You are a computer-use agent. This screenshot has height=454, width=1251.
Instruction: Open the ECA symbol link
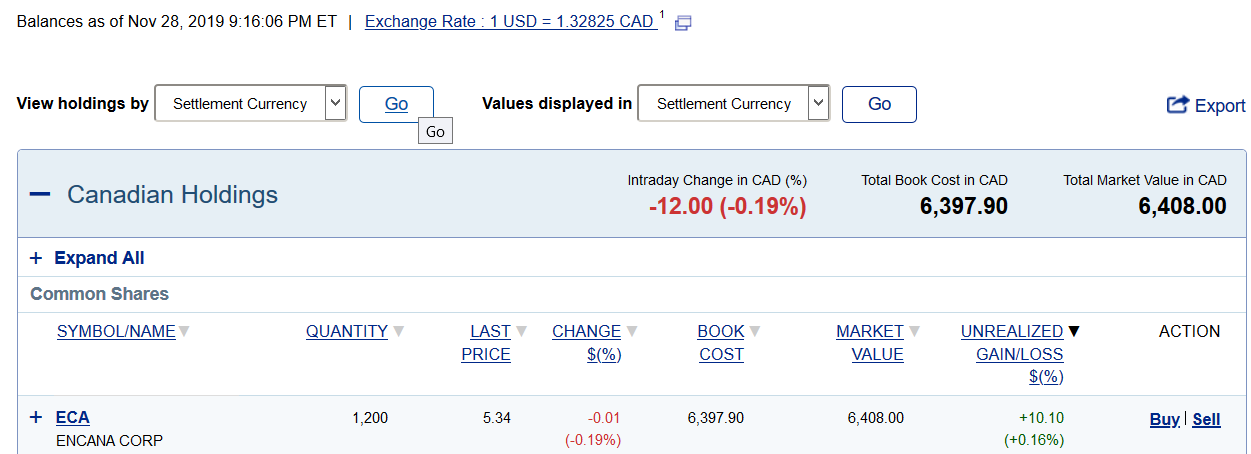point(73,418)
